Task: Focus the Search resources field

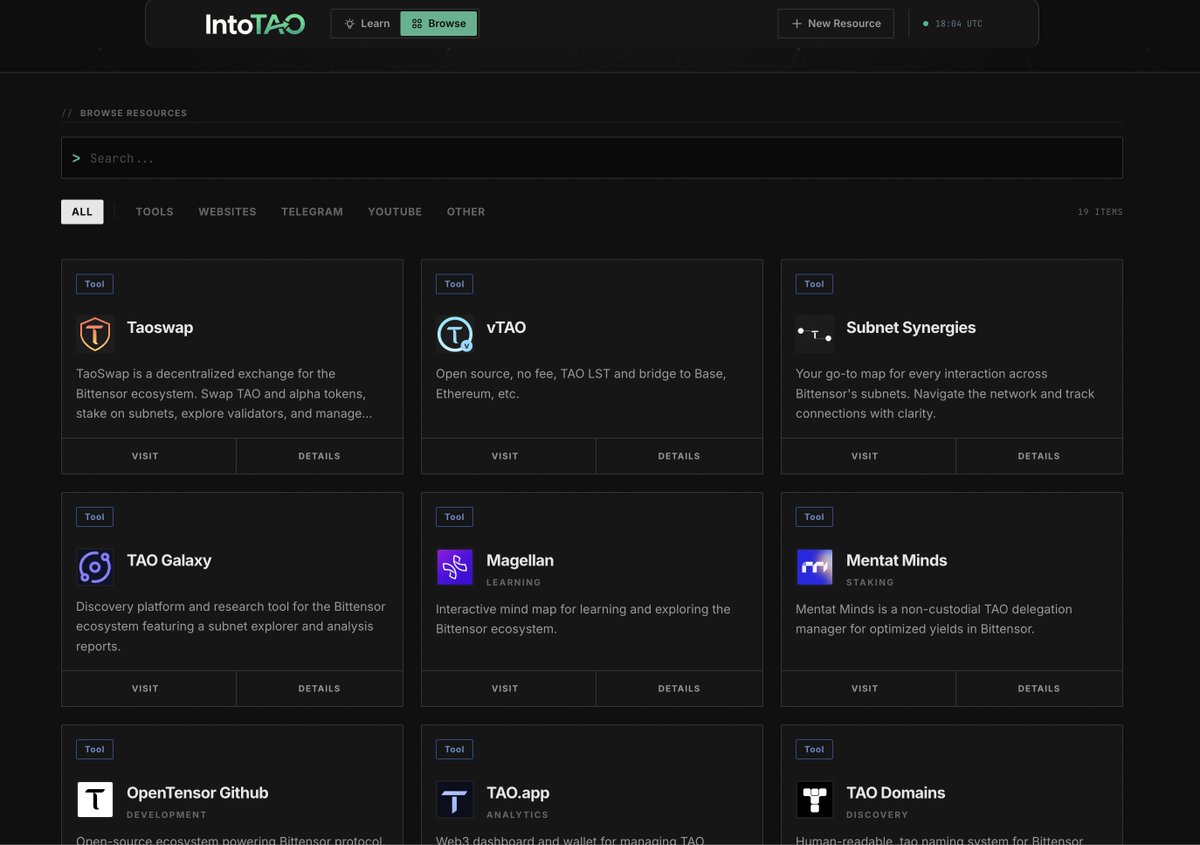Action: point(592,158)
